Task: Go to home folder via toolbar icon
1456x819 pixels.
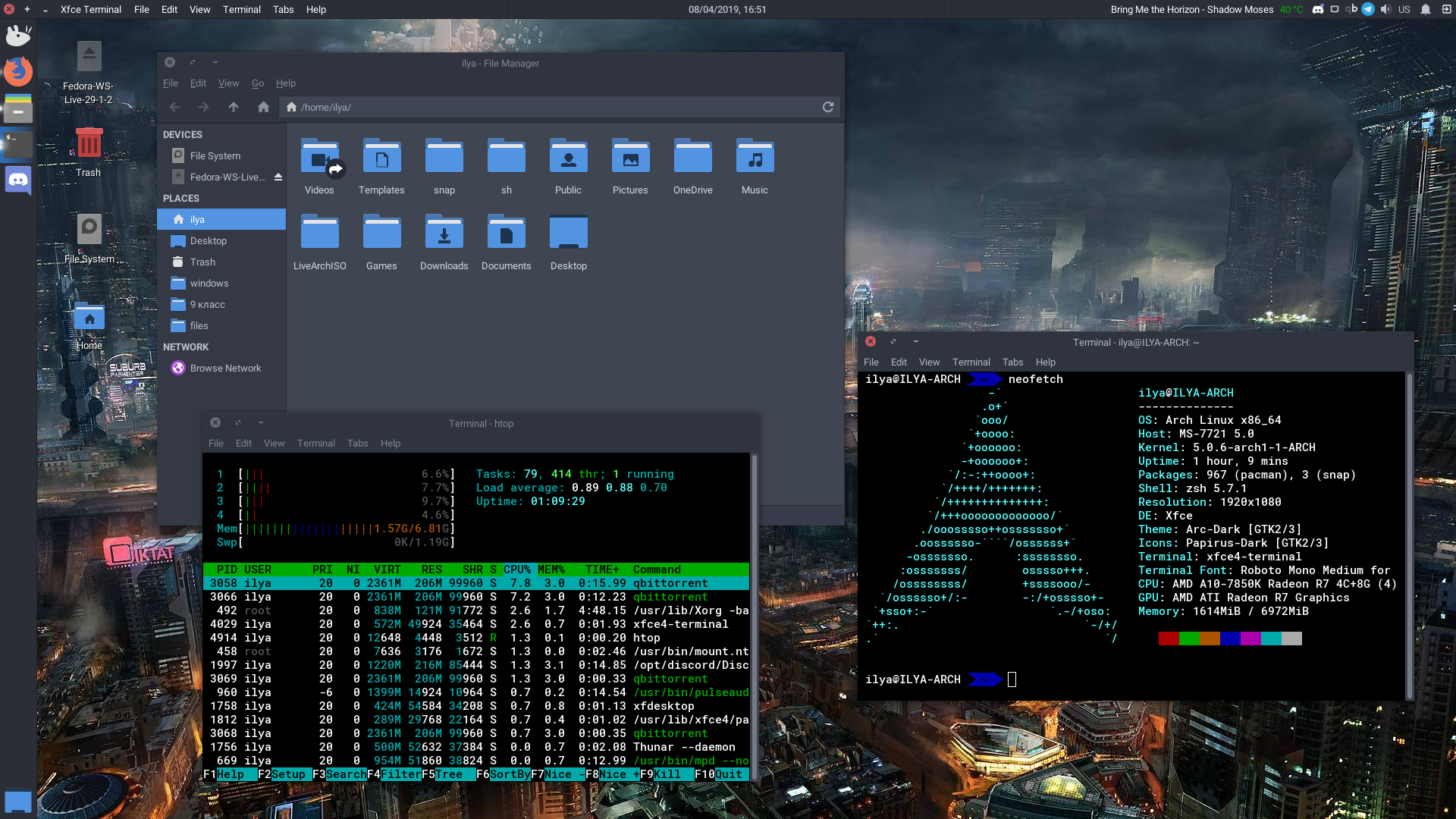Action: click(263, 107)
